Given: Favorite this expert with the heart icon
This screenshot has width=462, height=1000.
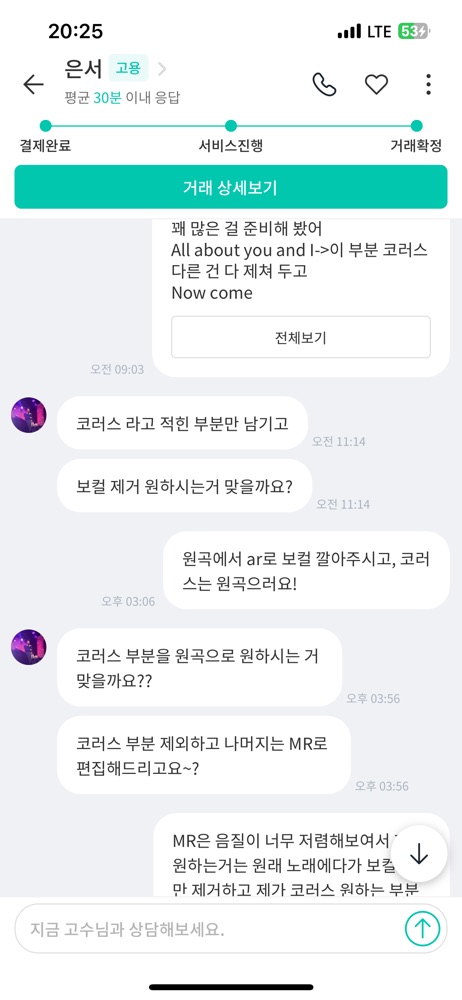Looking at the screenshot, I should tap(376, 84).
